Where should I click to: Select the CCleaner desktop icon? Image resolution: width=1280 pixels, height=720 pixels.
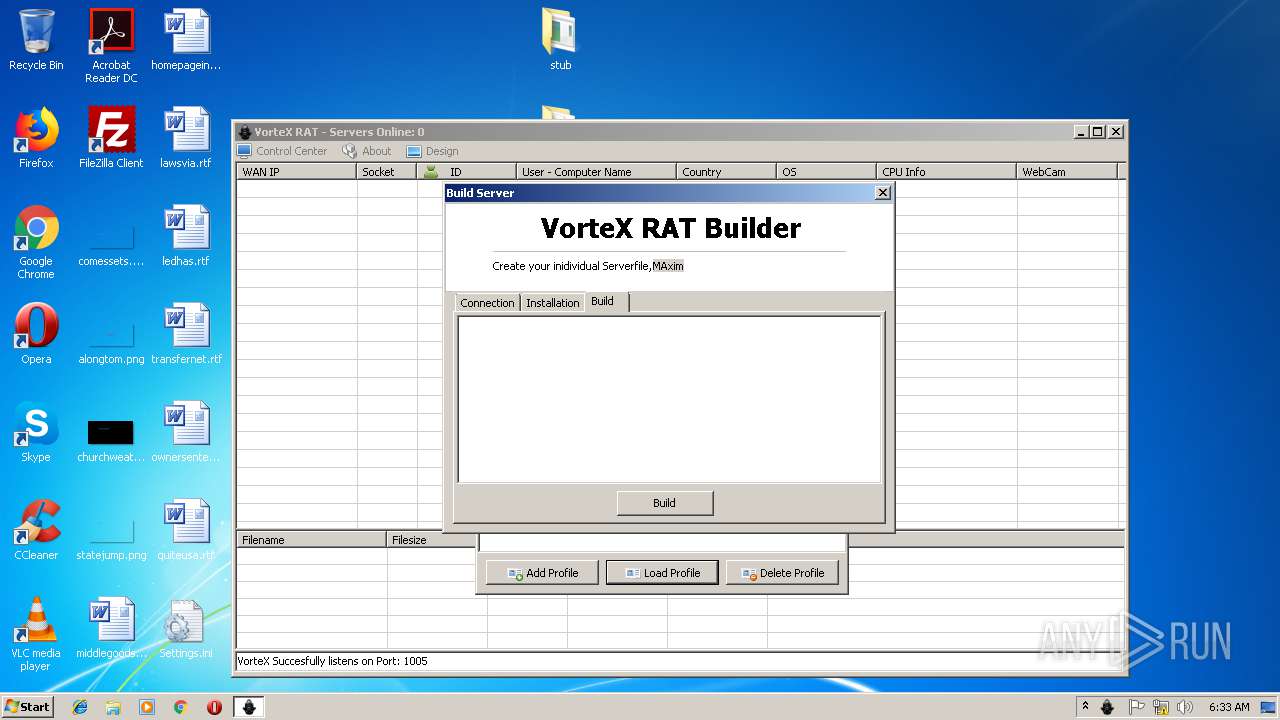pos(36,530)
